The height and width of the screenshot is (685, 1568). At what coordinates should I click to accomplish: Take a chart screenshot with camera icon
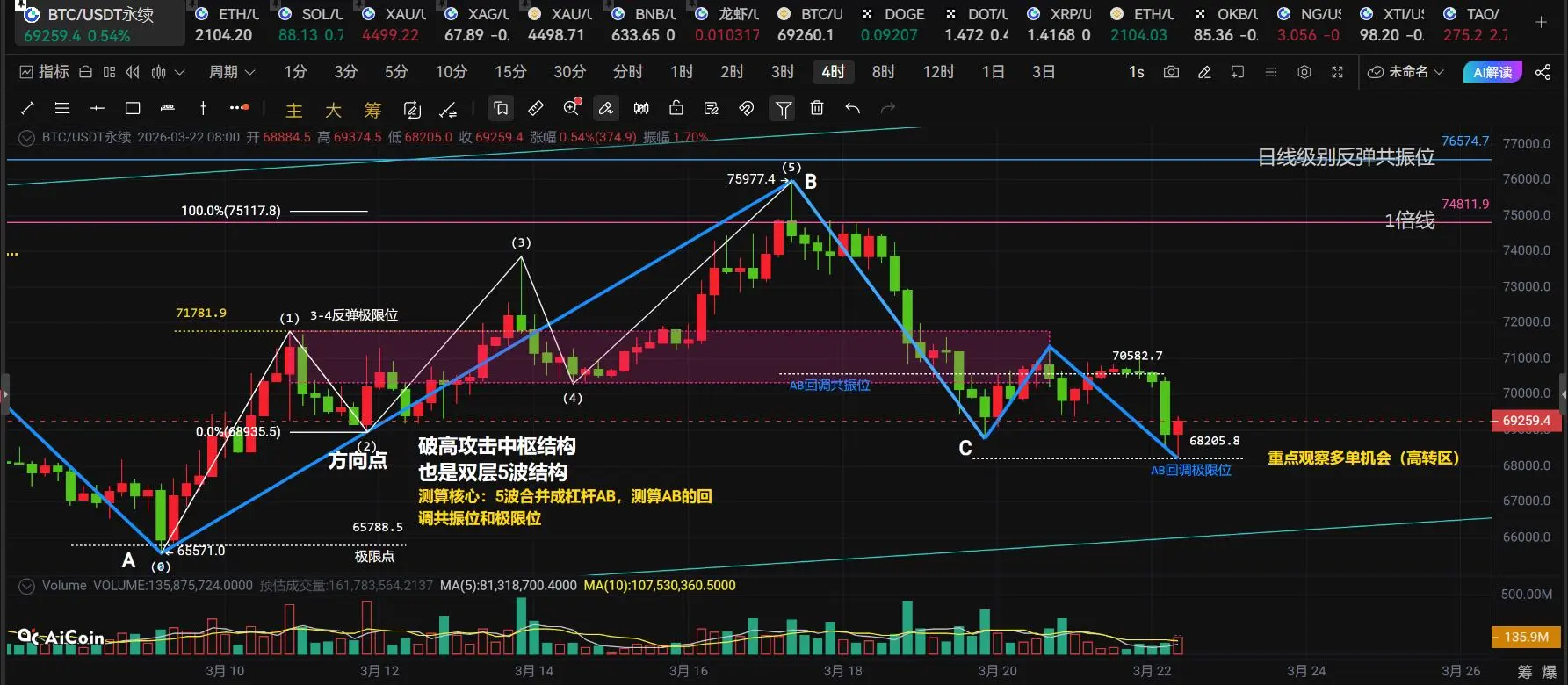1171,72
